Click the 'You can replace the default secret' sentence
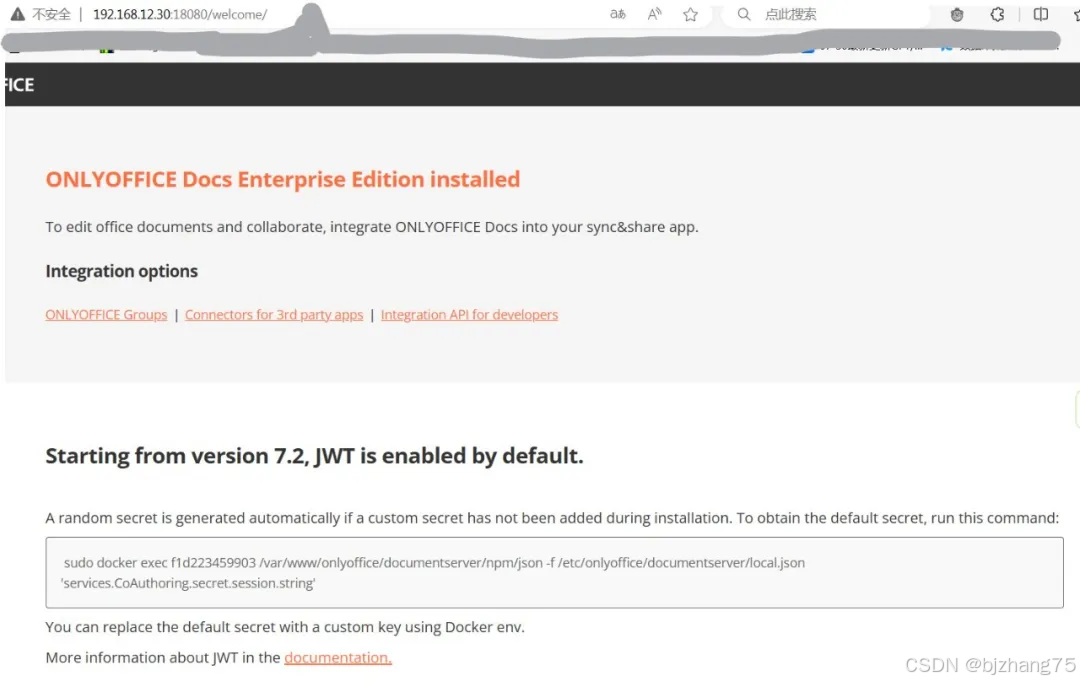 [284, 627]
